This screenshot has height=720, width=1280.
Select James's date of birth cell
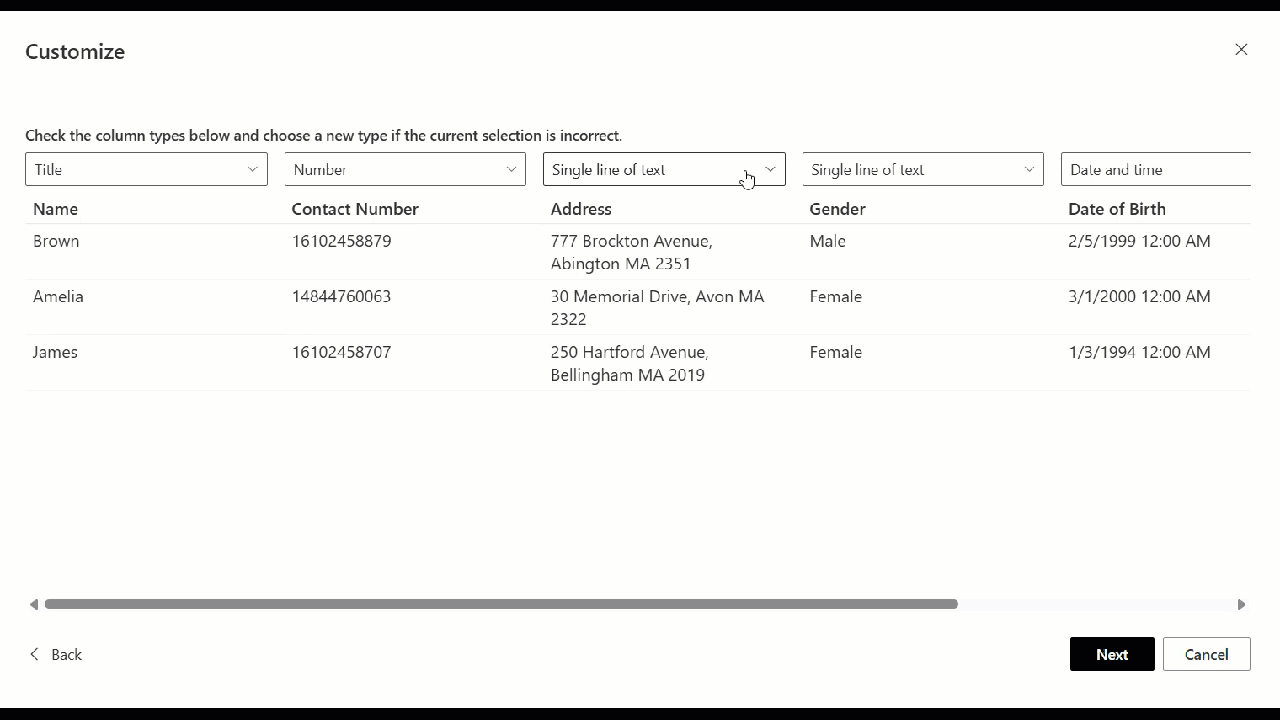(x=1139, y=352)
